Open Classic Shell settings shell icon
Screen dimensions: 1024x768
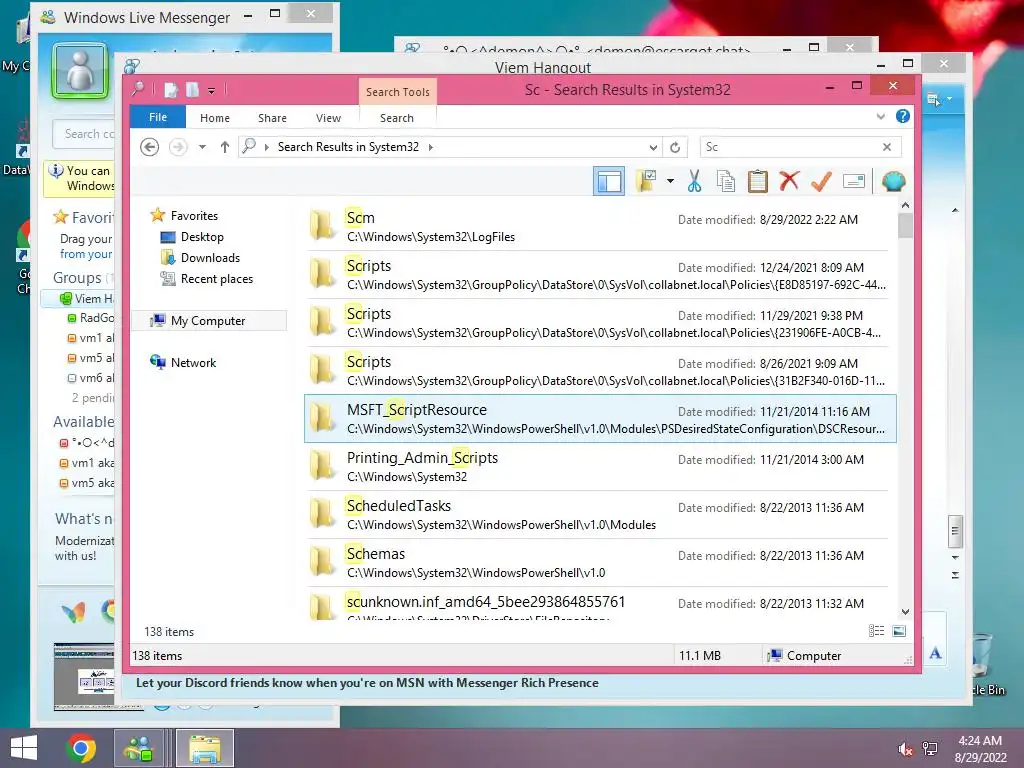click(x=893, y=181)
